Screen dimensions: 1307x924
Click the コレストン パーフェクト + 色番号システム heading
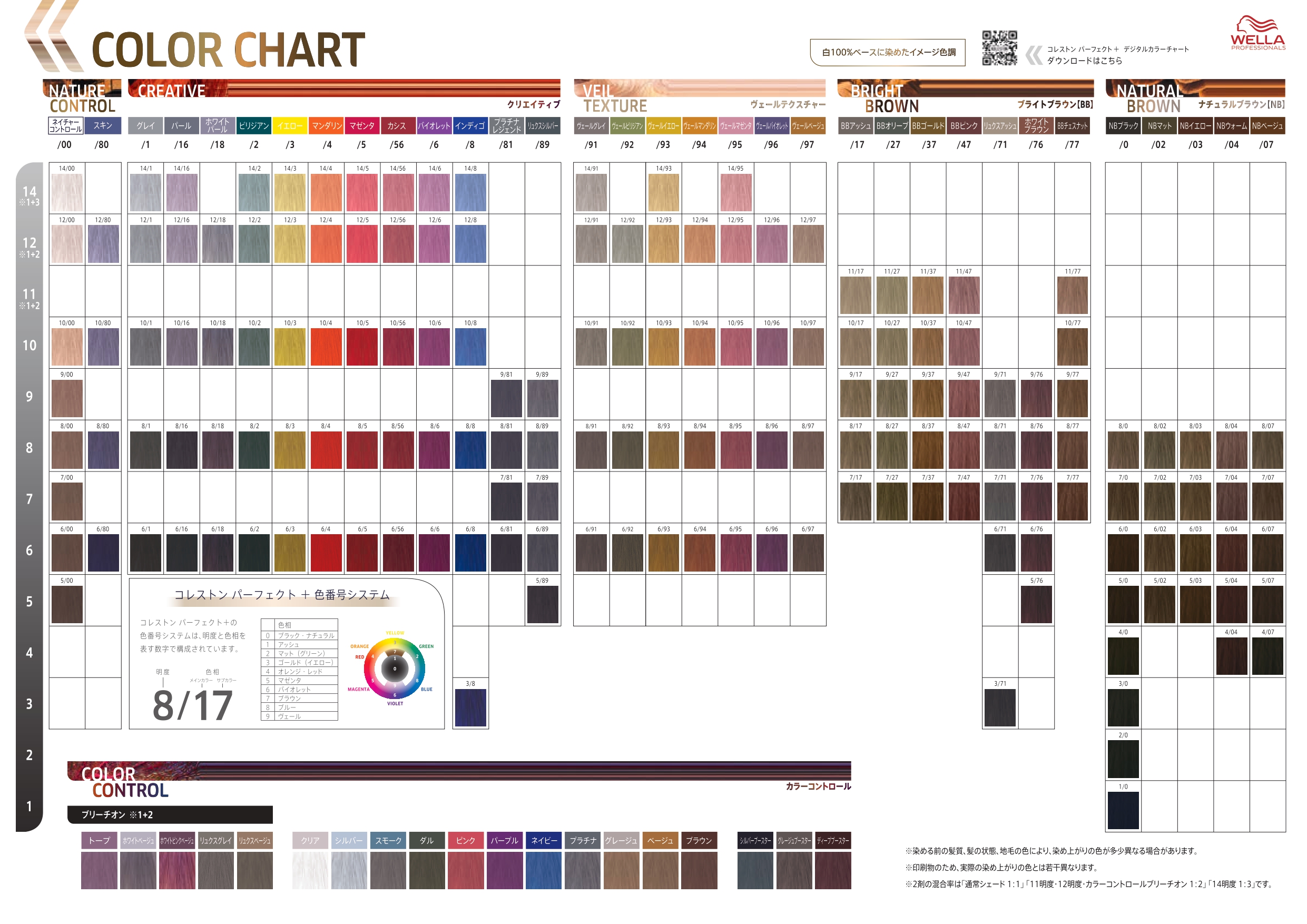[x=282, y=595]
